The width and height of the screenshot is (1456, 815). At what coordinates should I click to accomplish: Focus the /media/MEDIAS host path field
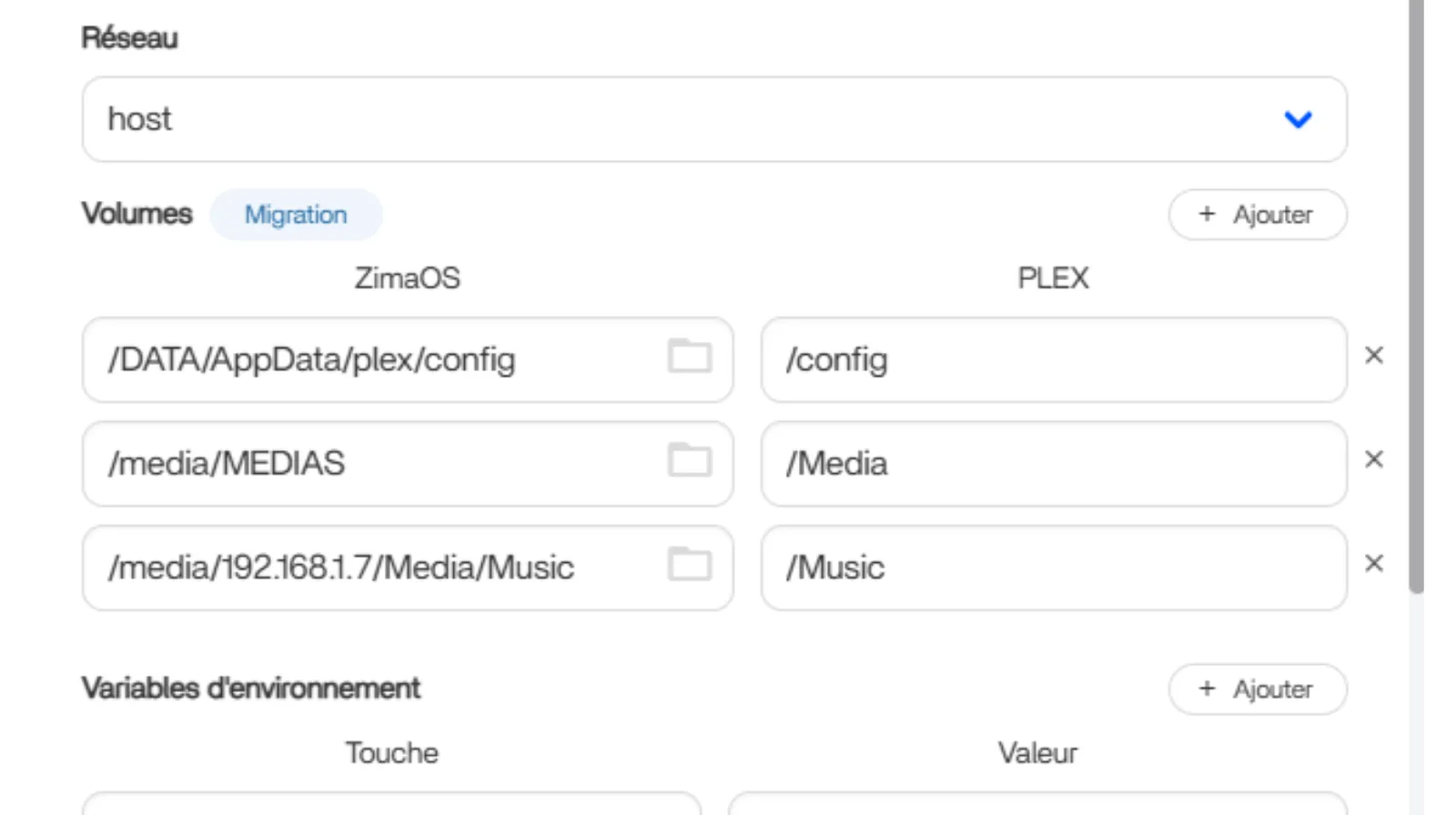(364, 464)
